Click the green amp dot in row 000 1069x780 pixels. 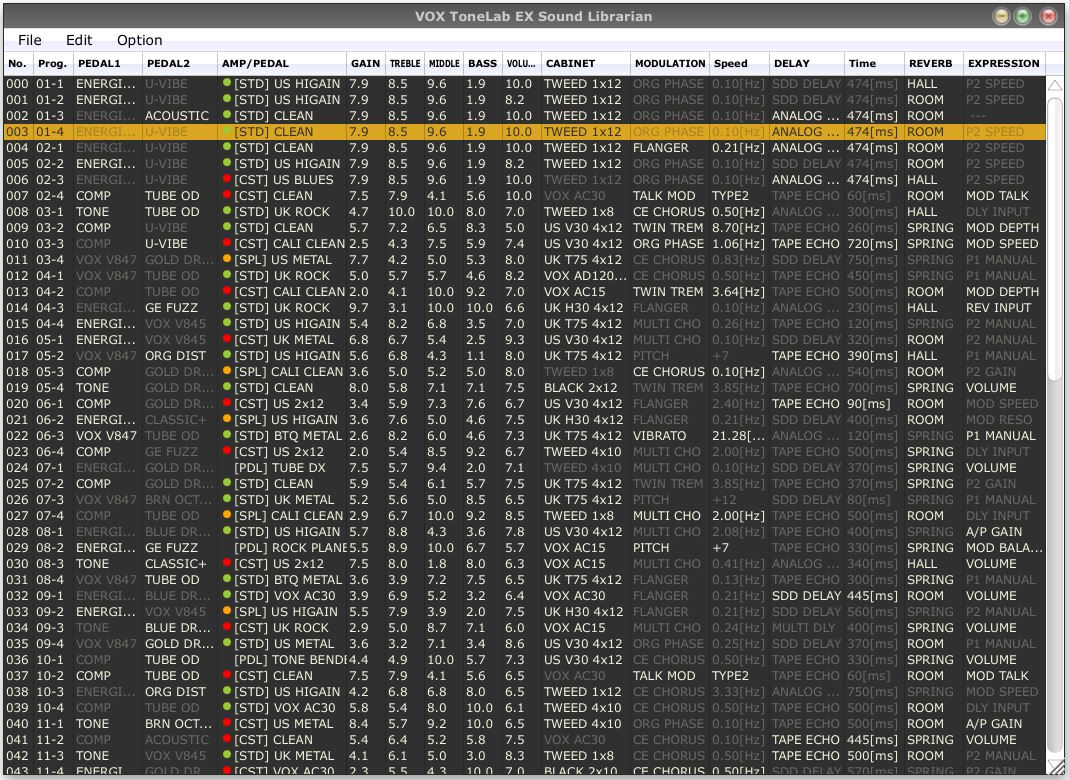[227, 84]
